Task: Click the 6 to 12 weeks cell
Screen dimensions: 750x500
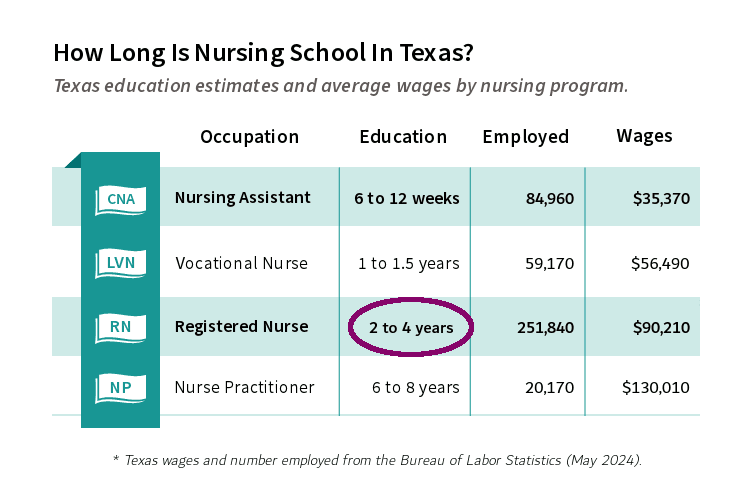Action: [407, 199]
